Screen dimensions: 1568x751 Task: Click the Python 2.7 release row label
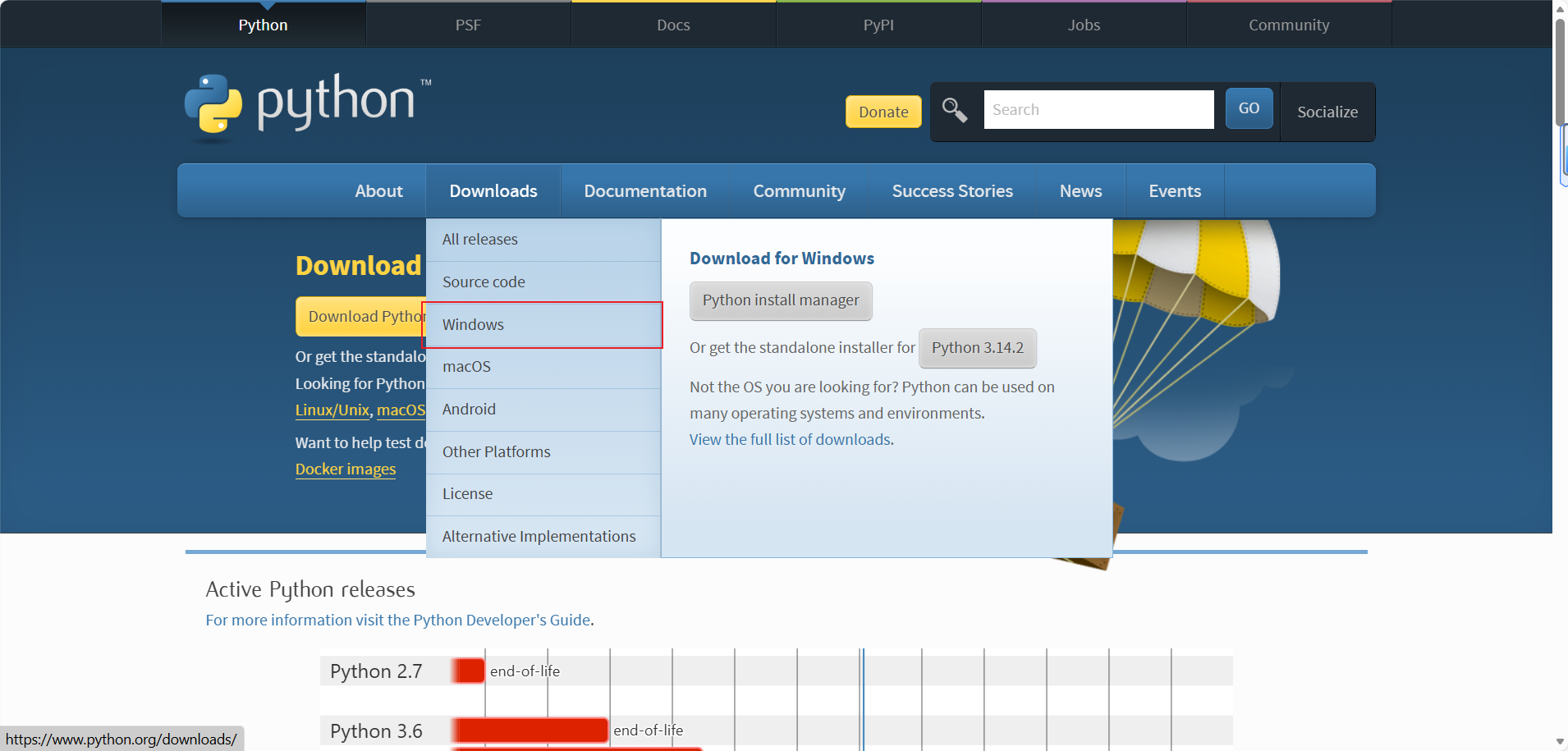coord(376,671)
